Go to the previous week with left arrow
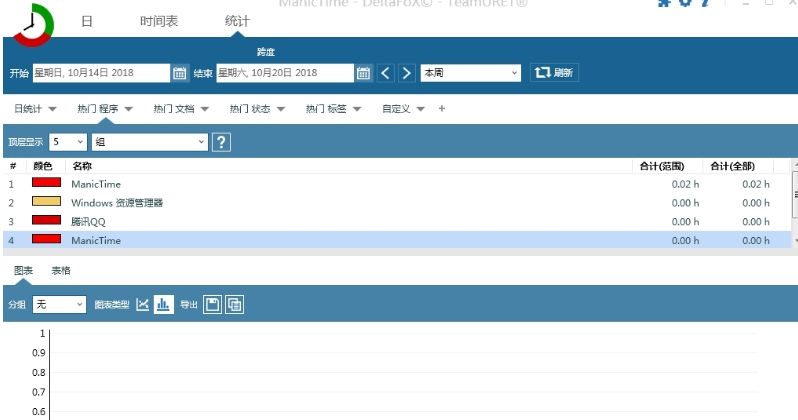Screen dimensions: 798x420 (385, 73)
